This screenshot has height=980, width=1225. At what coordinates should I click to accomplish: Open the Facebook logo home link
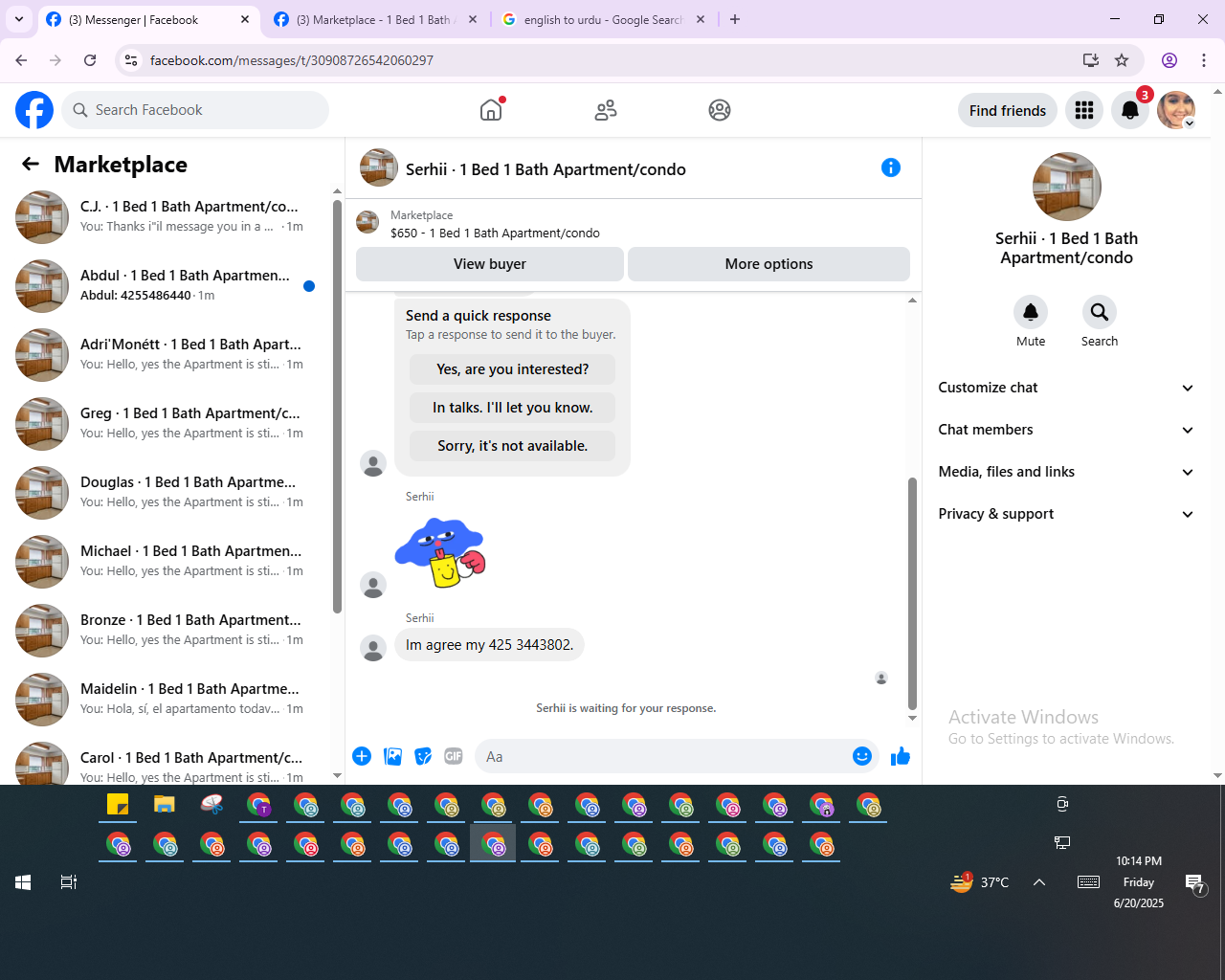click(x=34, y=110)
